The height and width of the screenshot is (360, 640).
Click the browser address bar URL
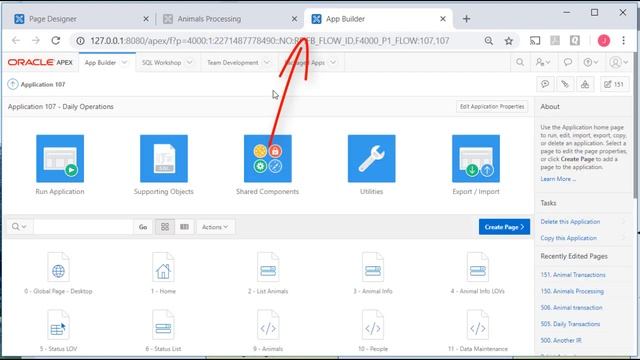coord(269,41)
